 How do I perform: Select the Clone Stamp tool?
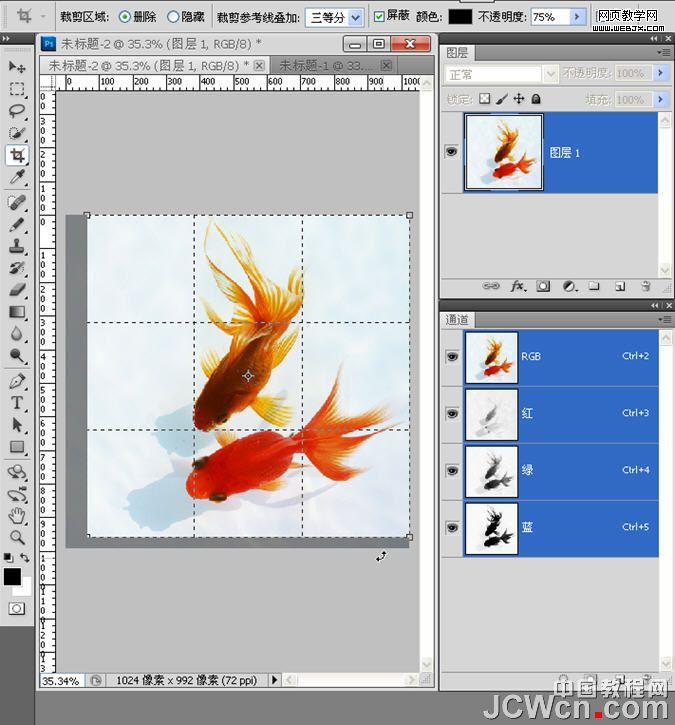[17, 246]
